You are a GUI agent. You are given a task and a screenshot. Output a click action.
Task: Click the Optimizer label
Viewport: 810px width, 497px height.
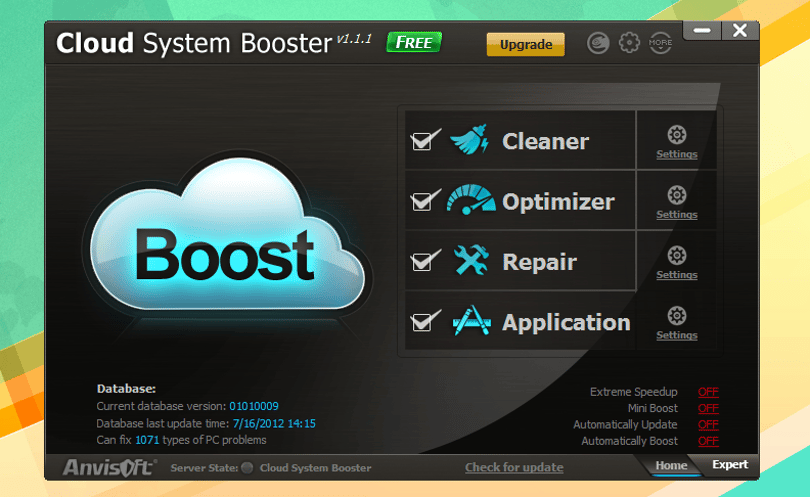tap(558, 202)
